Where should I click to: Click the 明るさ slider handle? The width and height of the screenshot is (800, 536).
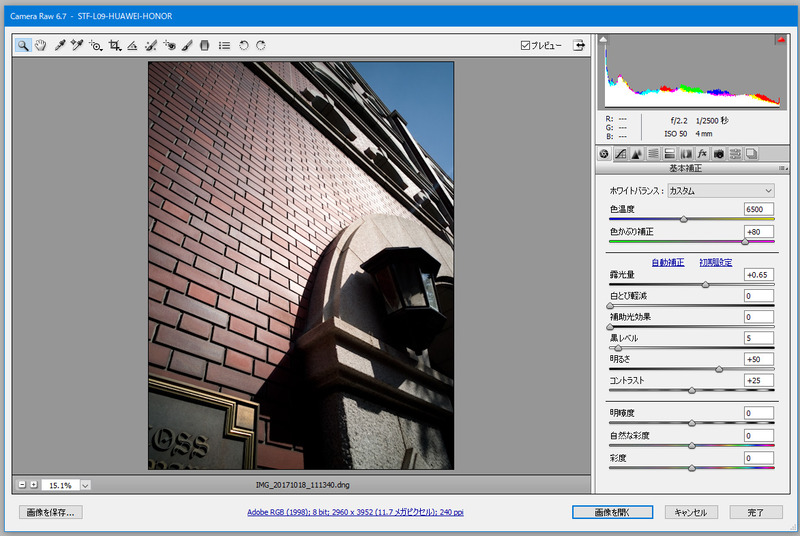pyautogui.click(x=719, y=369)
